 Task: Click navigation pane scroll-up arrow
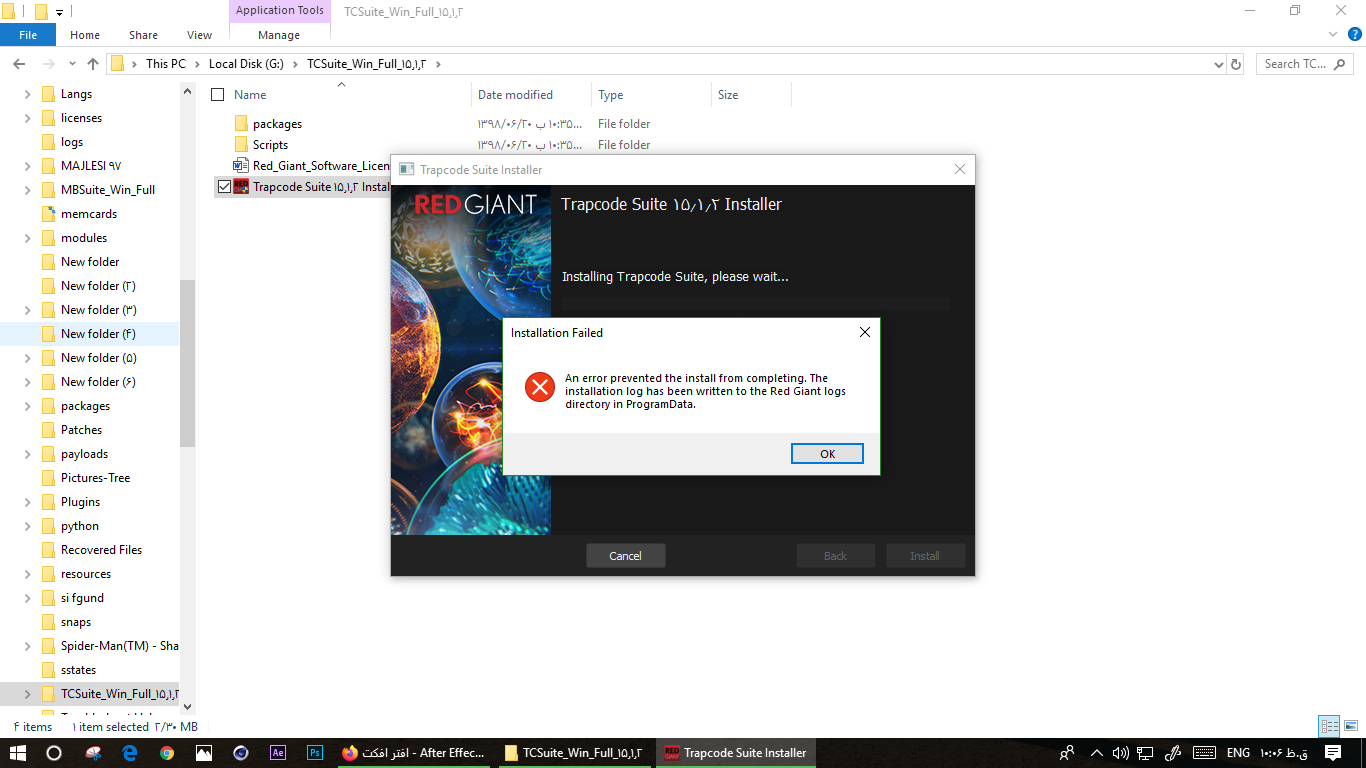(187, 91)
